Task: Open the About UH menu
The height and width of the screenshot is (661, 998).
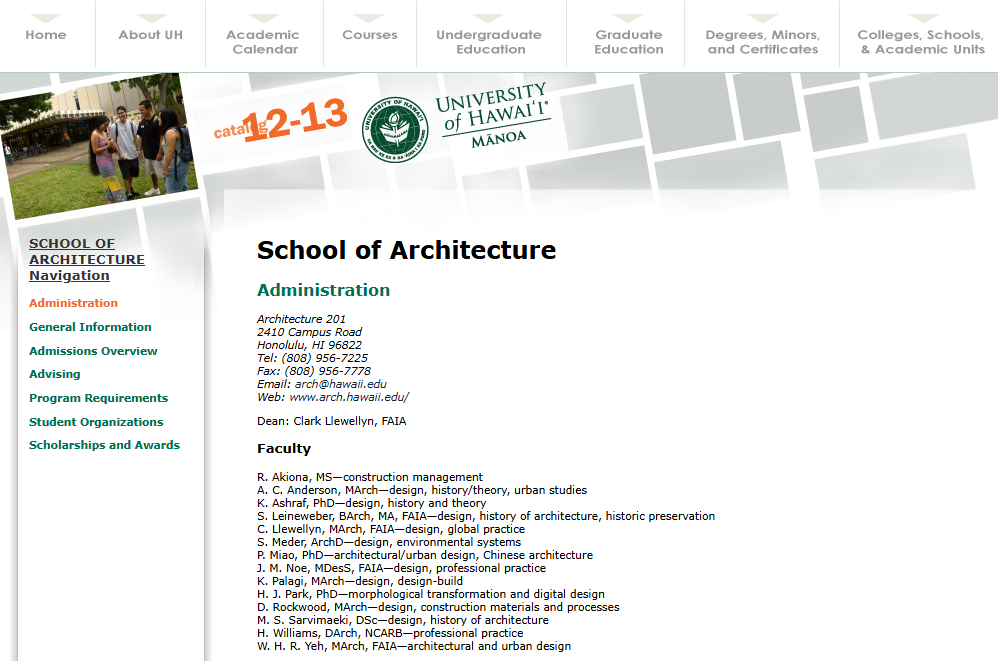Action: (150, 35)
